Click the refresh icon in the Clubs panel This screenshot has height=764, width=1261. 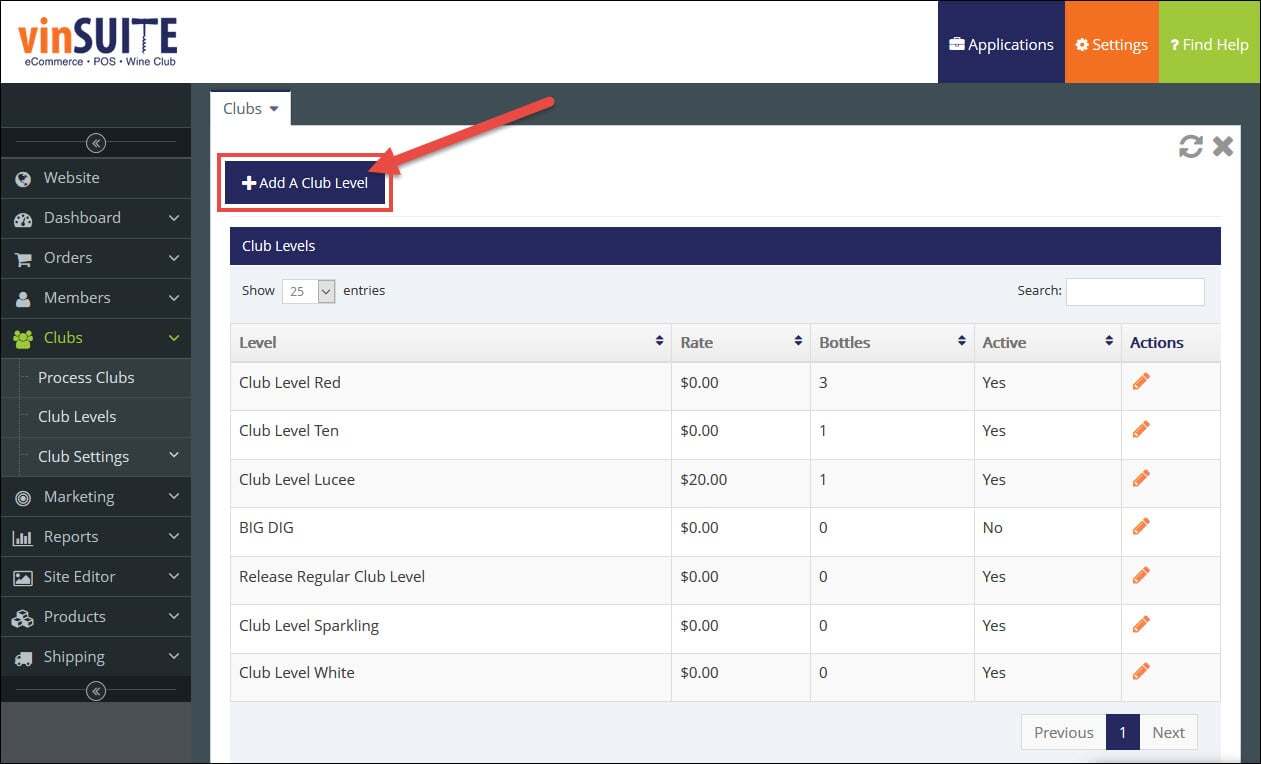[1190, 147]
